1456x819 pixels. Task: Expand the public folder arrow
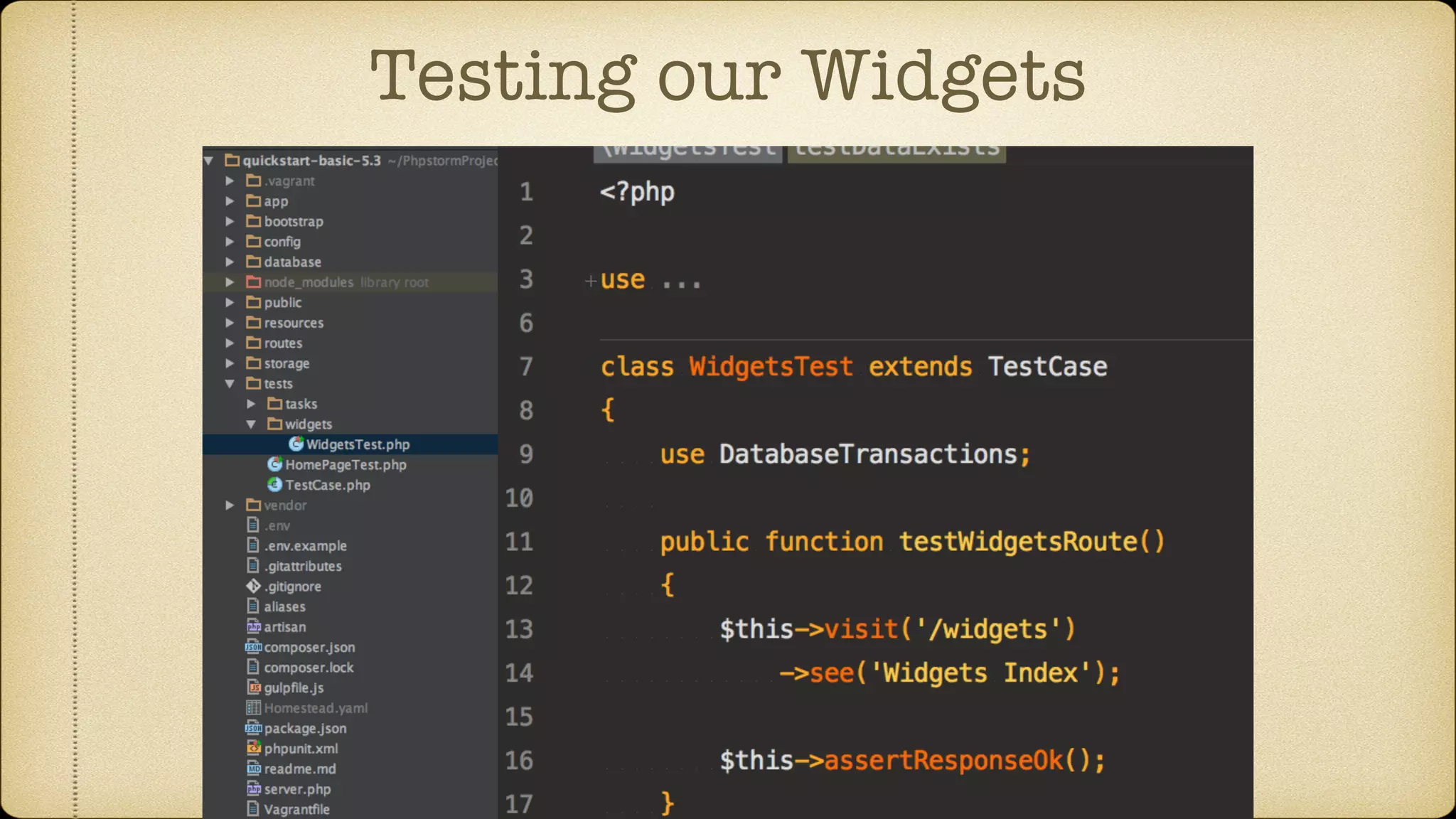(x=230, y=303)
